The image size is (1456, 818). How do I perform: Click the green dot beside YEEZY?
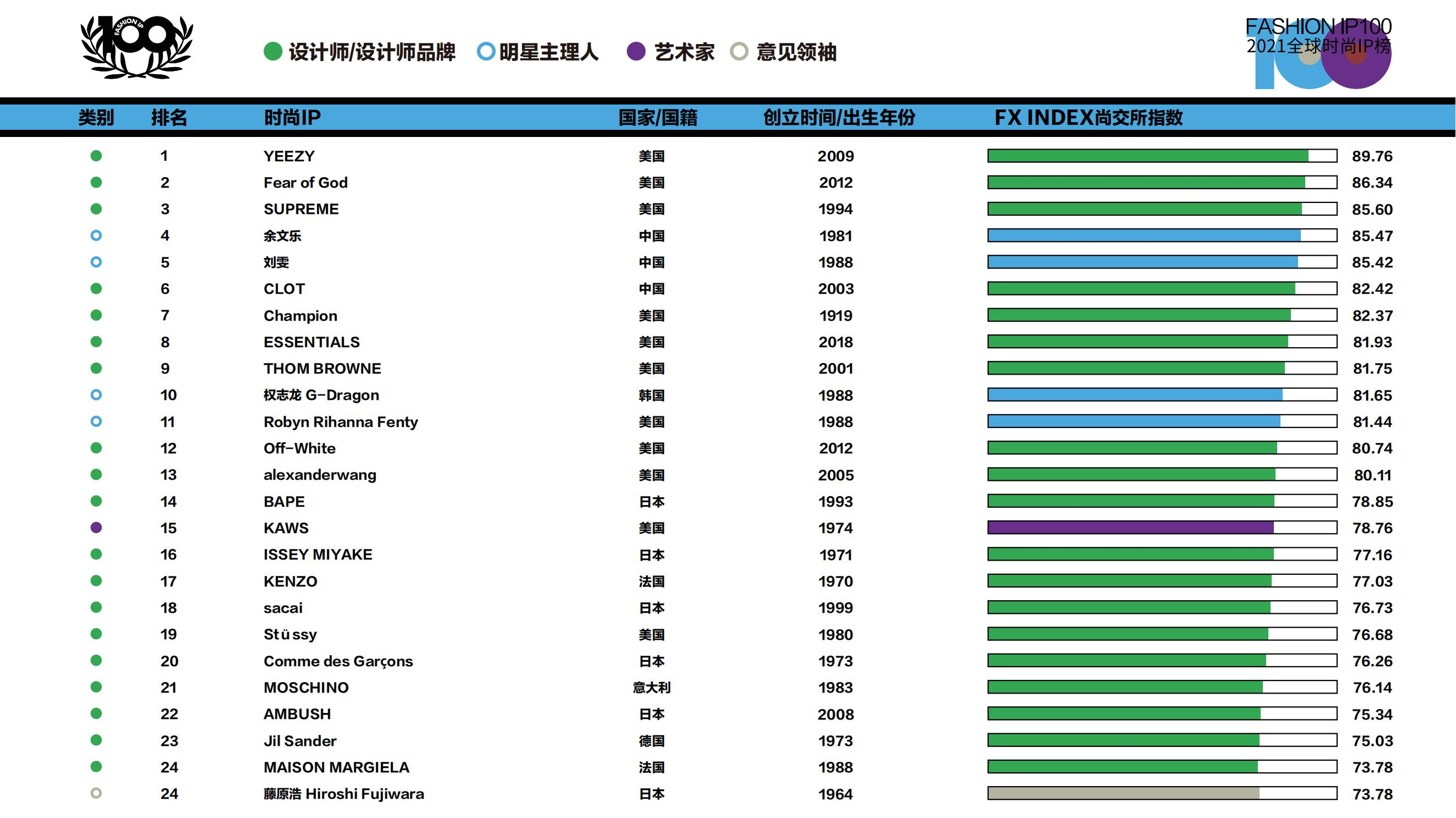point(96,156)
